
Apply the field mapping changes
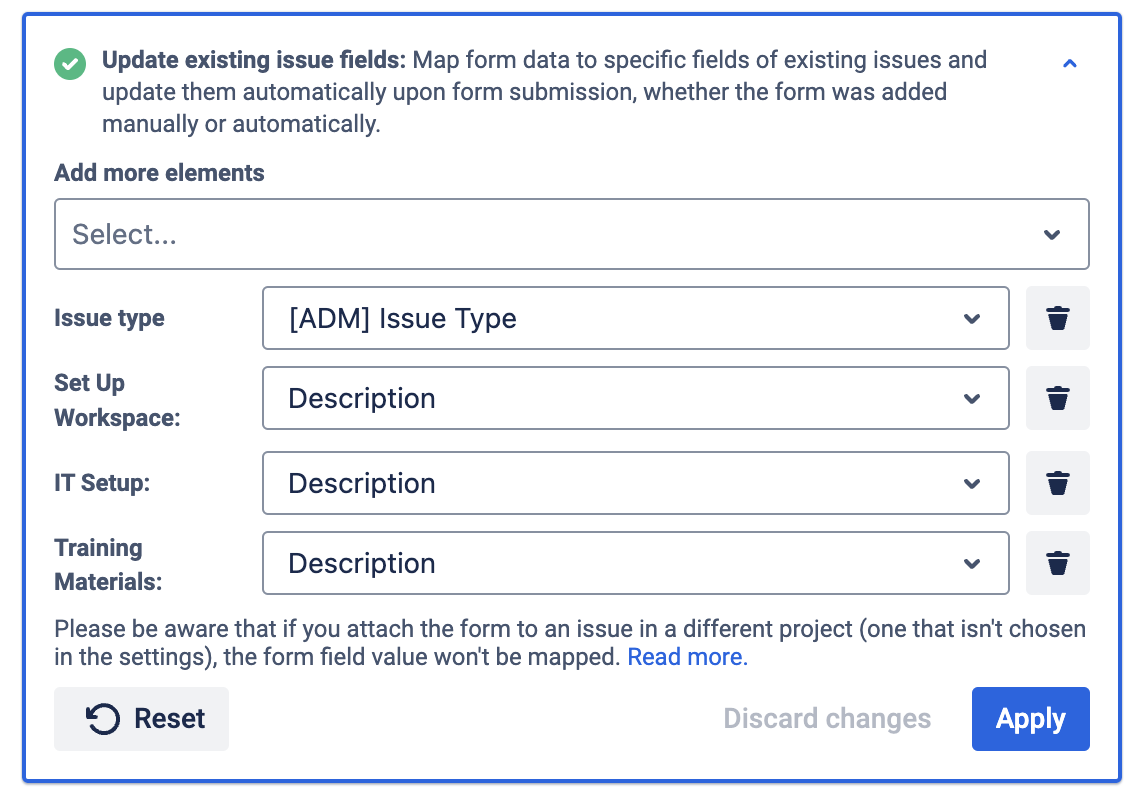click(x=1030, y=719)
